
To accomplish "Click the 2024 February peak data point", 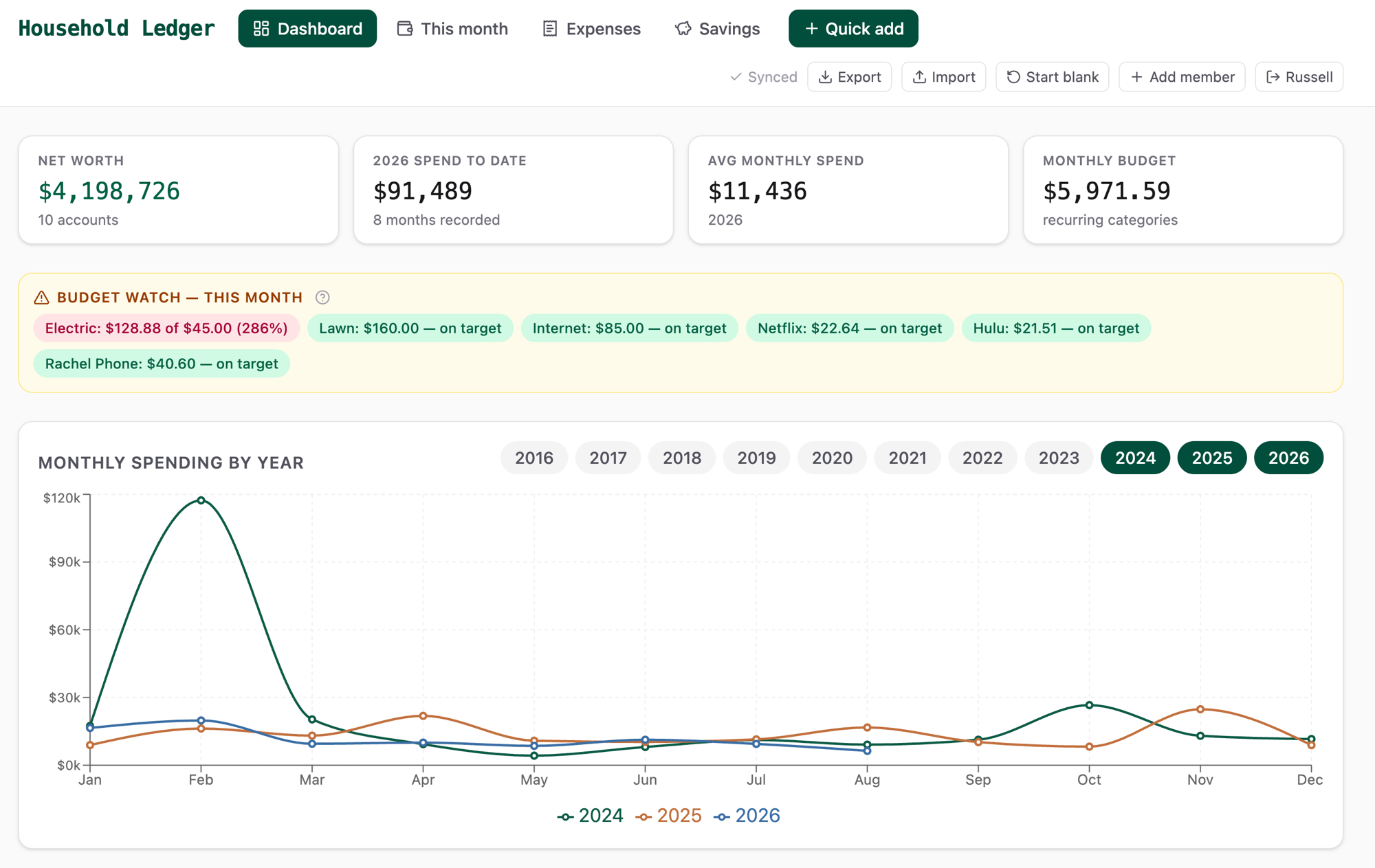I will click(x=201, y=500).
